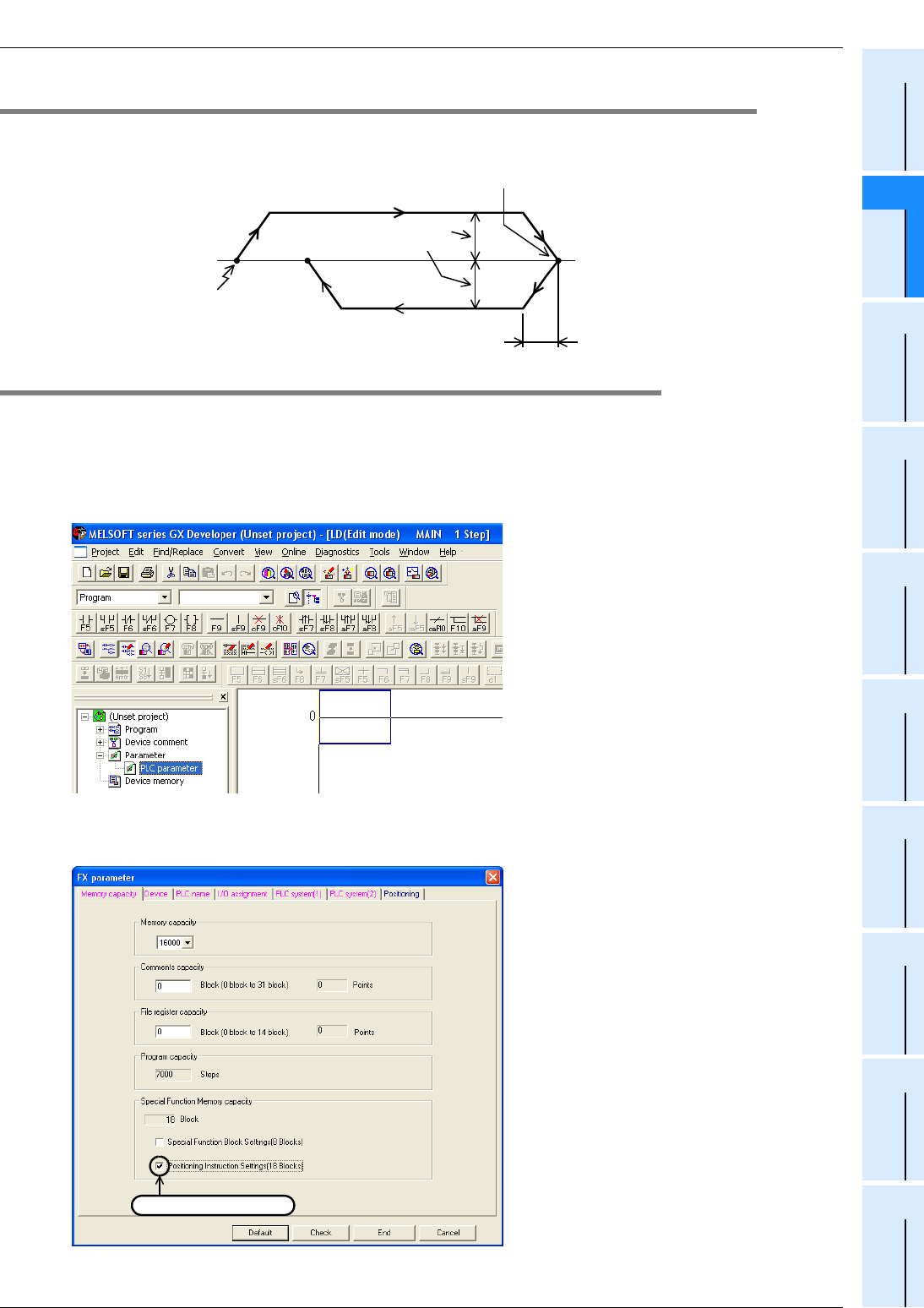Insert falling pulse contact sF8

[x=327, y=623]
